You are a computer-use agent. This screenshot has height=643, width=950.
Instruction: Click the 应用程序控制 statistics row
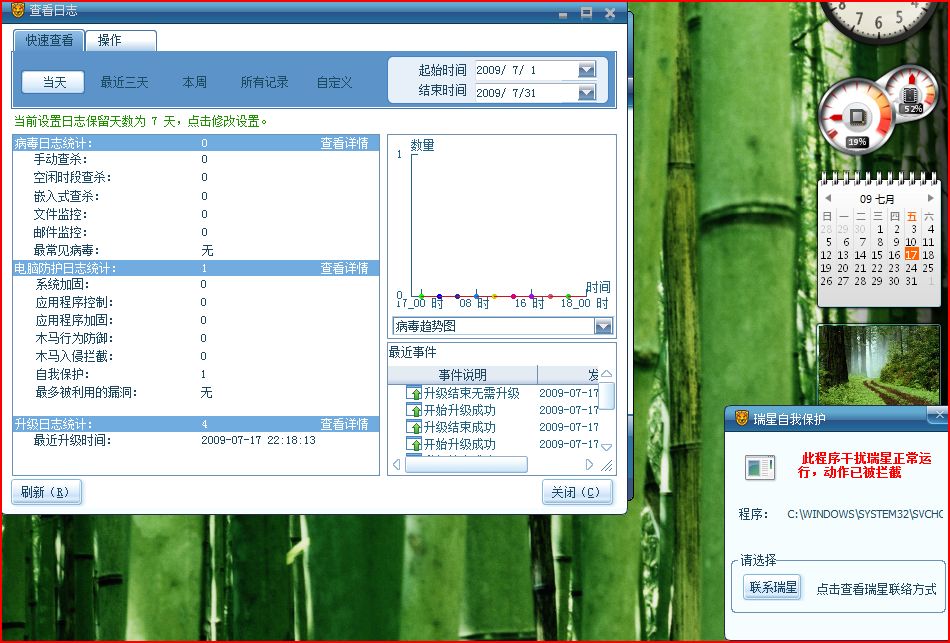pyautogui.click(x=196, y=302)
